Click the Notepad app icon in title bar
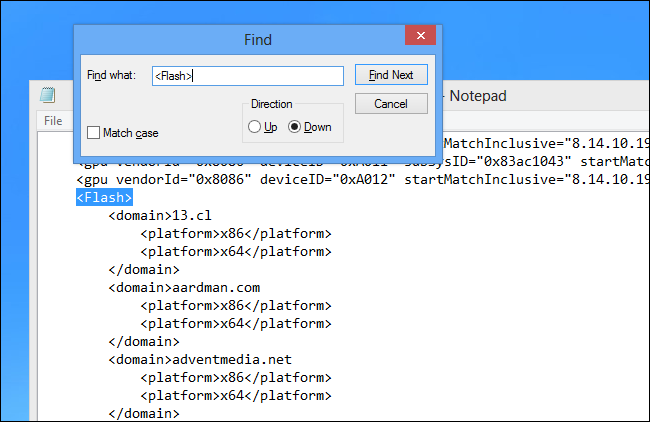The height and width of the screenshot is (422, 650). [48, 95]
